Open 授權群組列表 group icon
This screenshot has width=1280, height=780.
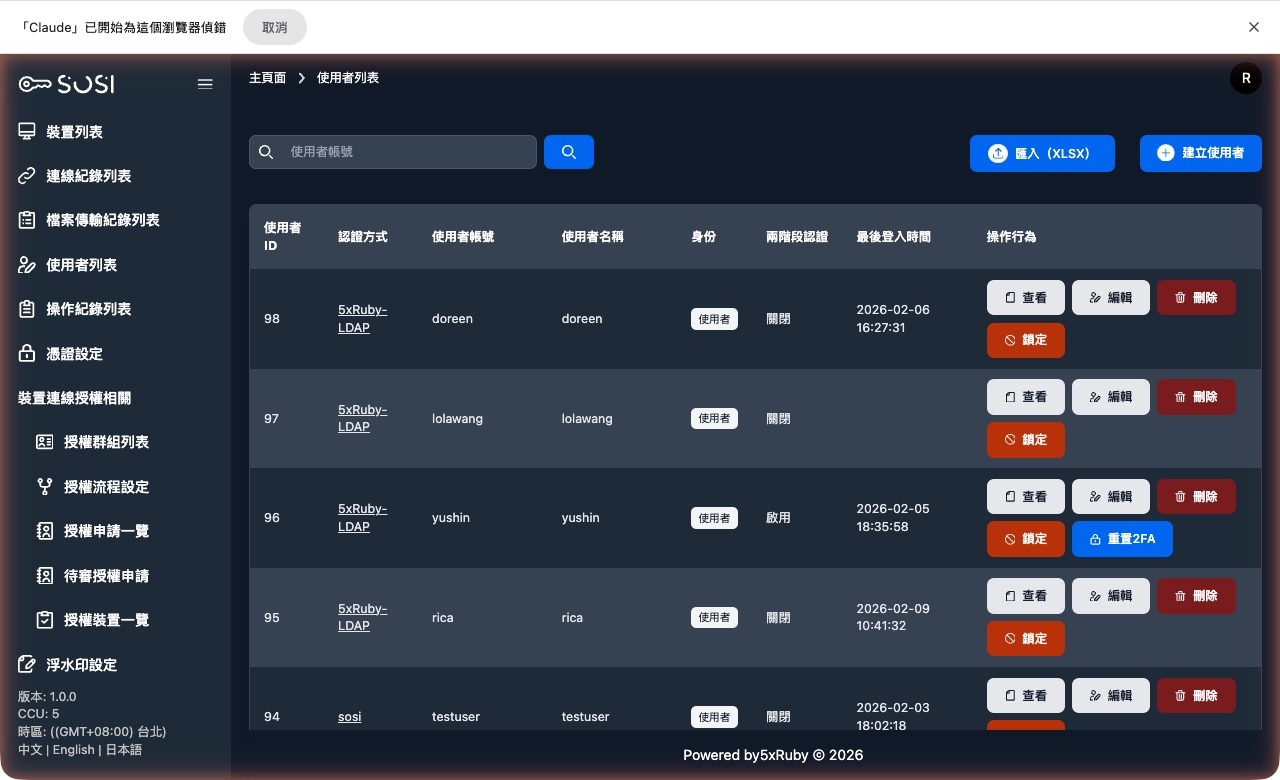pyautogui.click(x=45, y=442)
